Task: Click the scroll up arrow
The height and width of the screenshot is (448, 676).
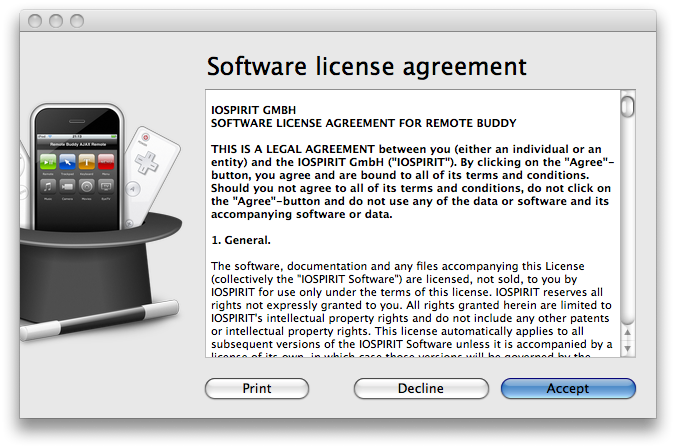Action: [628, 332]
